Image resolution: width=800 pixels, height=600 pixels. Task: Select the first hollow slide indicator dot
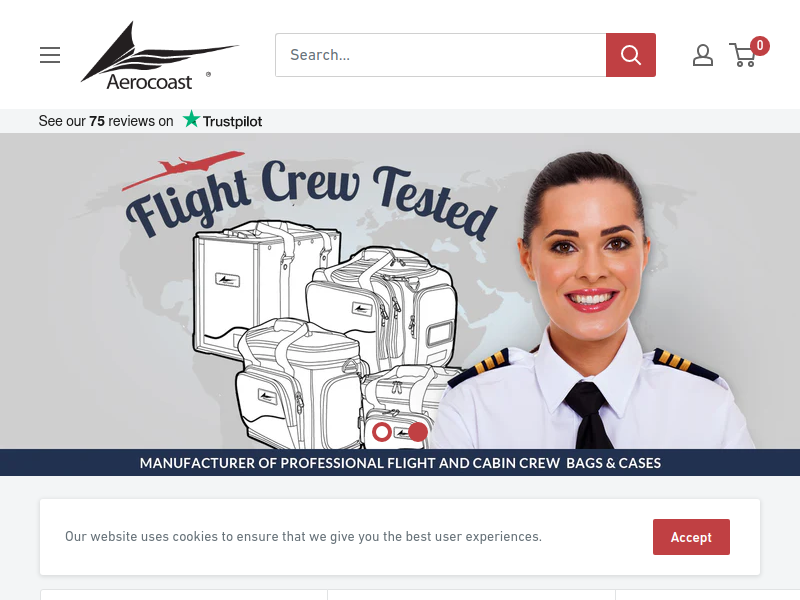(x=382, y=432)
